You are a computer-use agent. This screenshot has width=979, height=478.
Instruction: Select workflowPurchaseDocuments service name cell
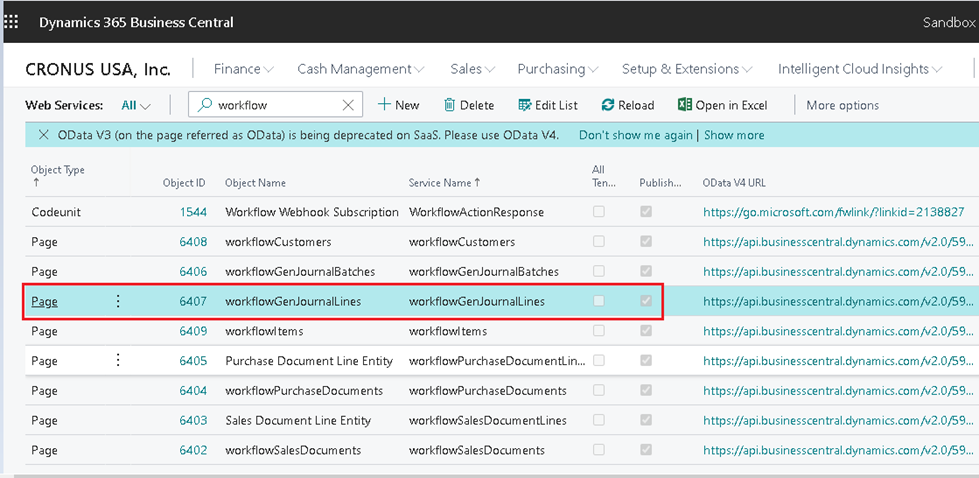488,391
